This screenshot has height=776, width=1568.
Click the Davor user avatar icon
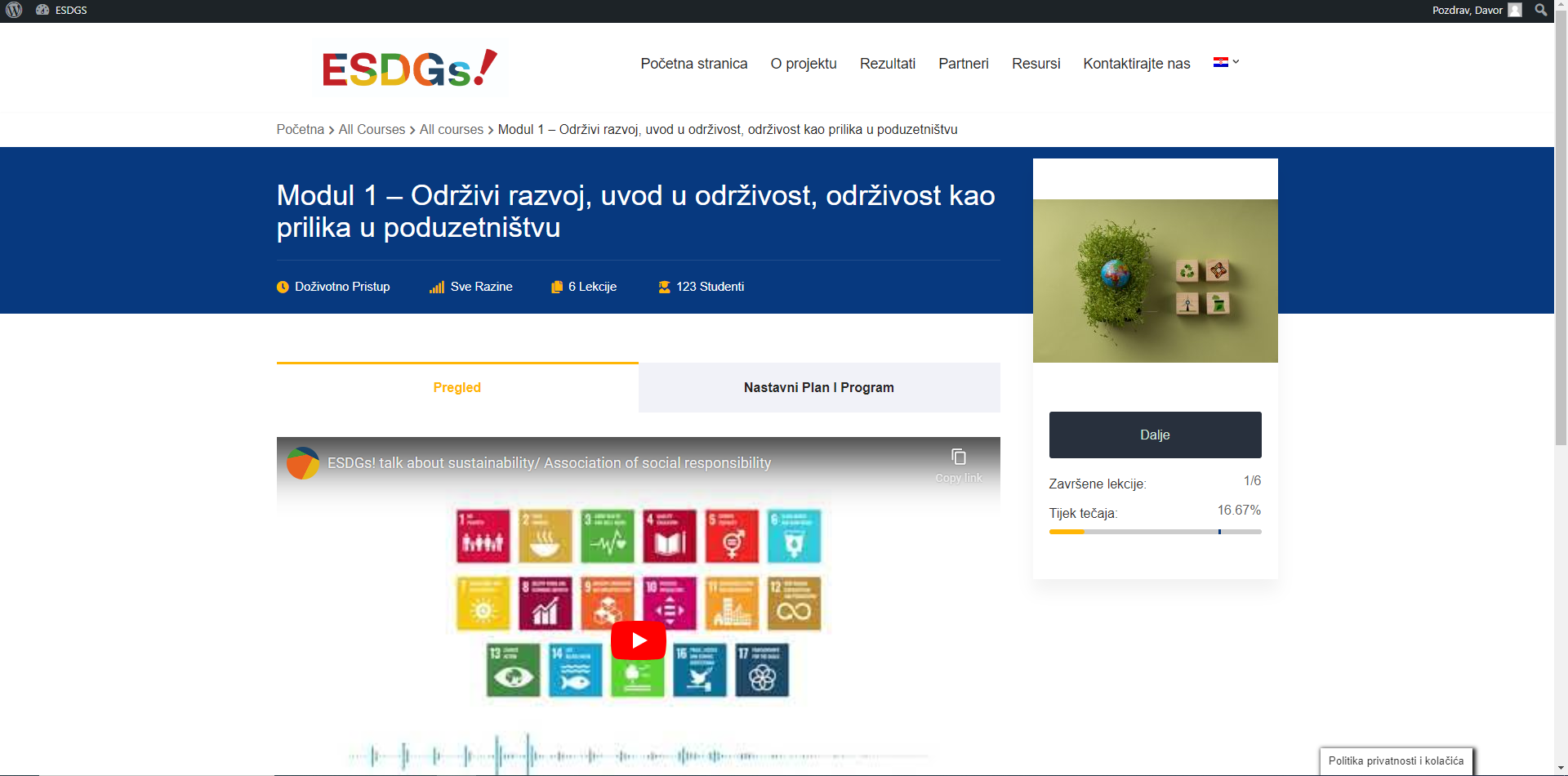[x=1515, y=10]
